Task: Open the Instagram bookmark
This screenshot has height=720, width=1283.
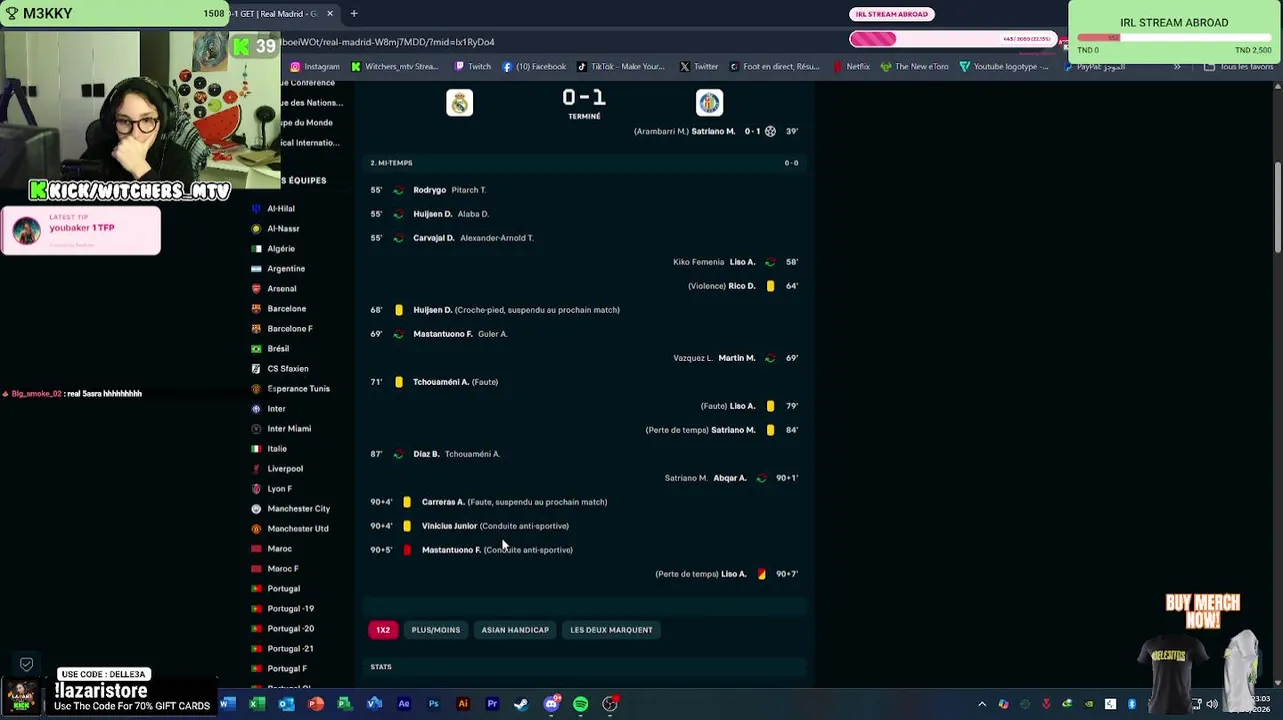Action: point(315,67)
